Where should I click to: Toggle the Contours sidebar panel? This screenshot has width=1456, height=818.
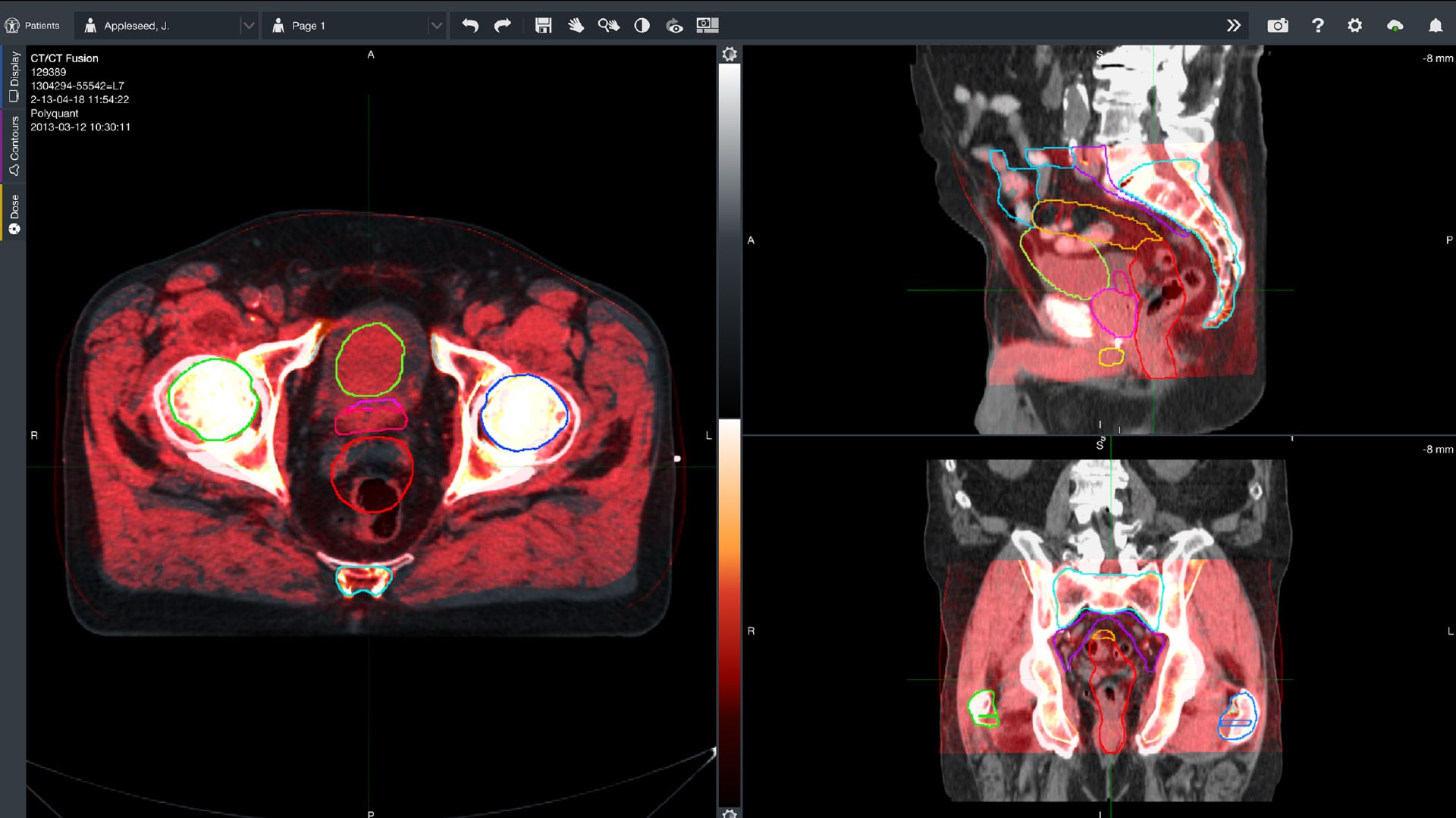(x=13, y=144)
